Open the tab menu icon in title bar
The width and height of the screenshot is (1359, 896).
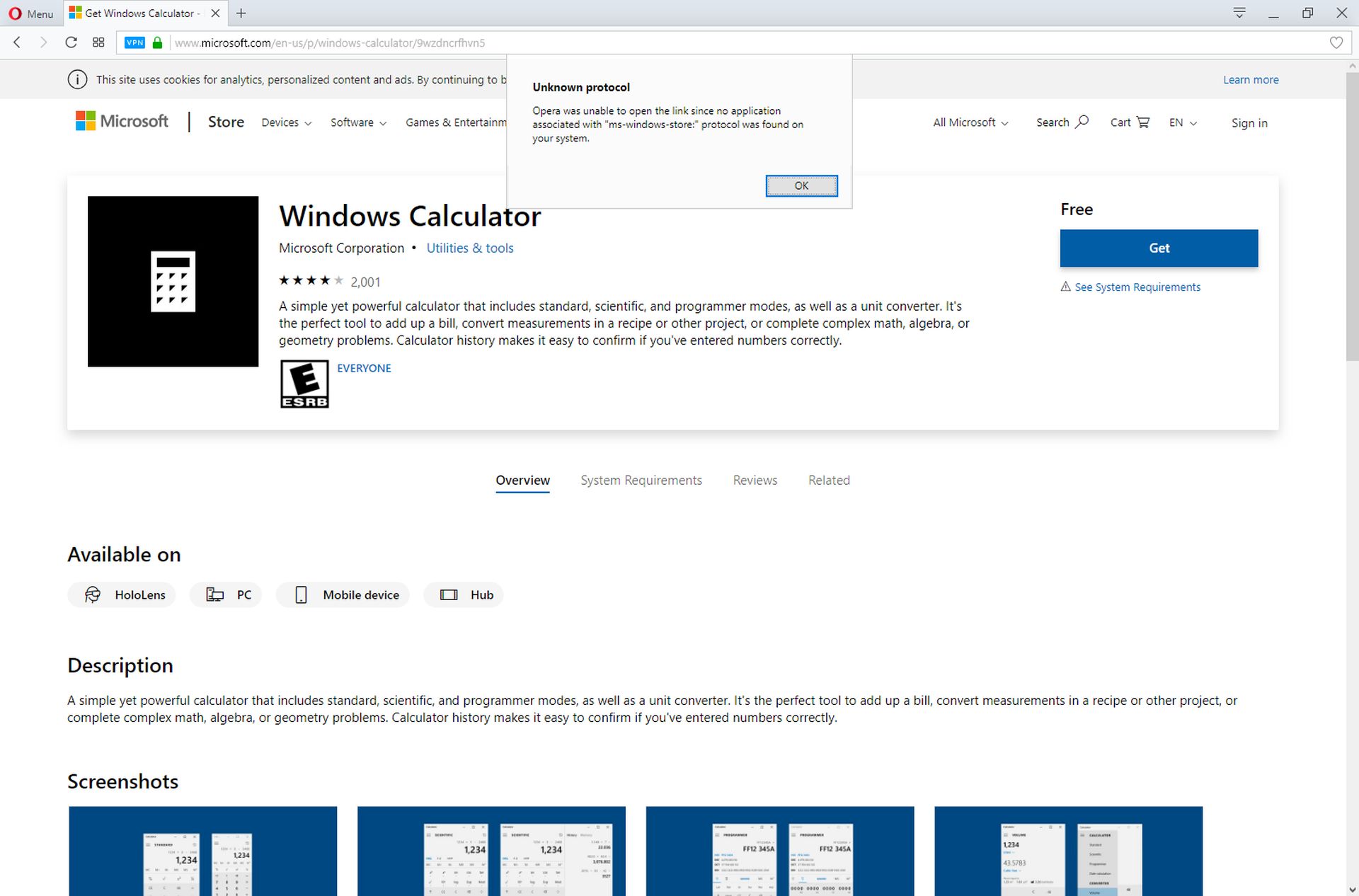[x=1239, y=13]
